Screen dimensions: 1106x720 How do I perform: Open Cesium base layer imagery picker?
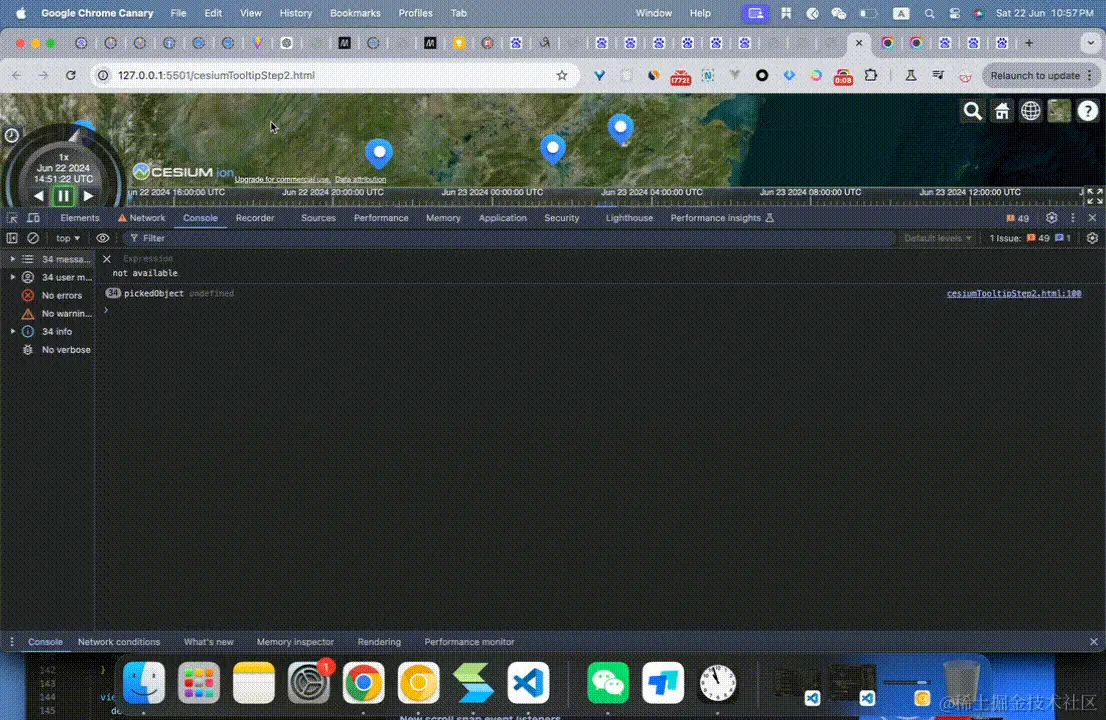click(x=1059, y=111)
